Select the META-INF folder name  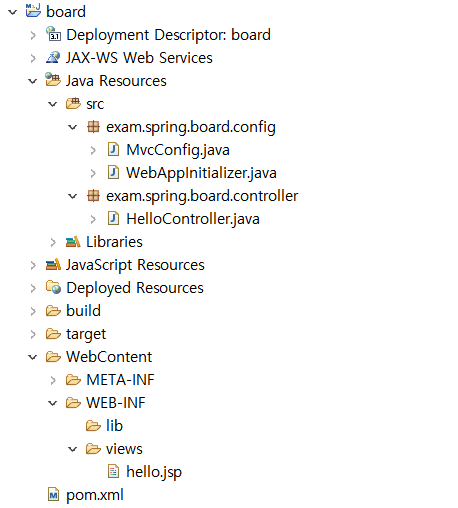[x=120, y=380]
